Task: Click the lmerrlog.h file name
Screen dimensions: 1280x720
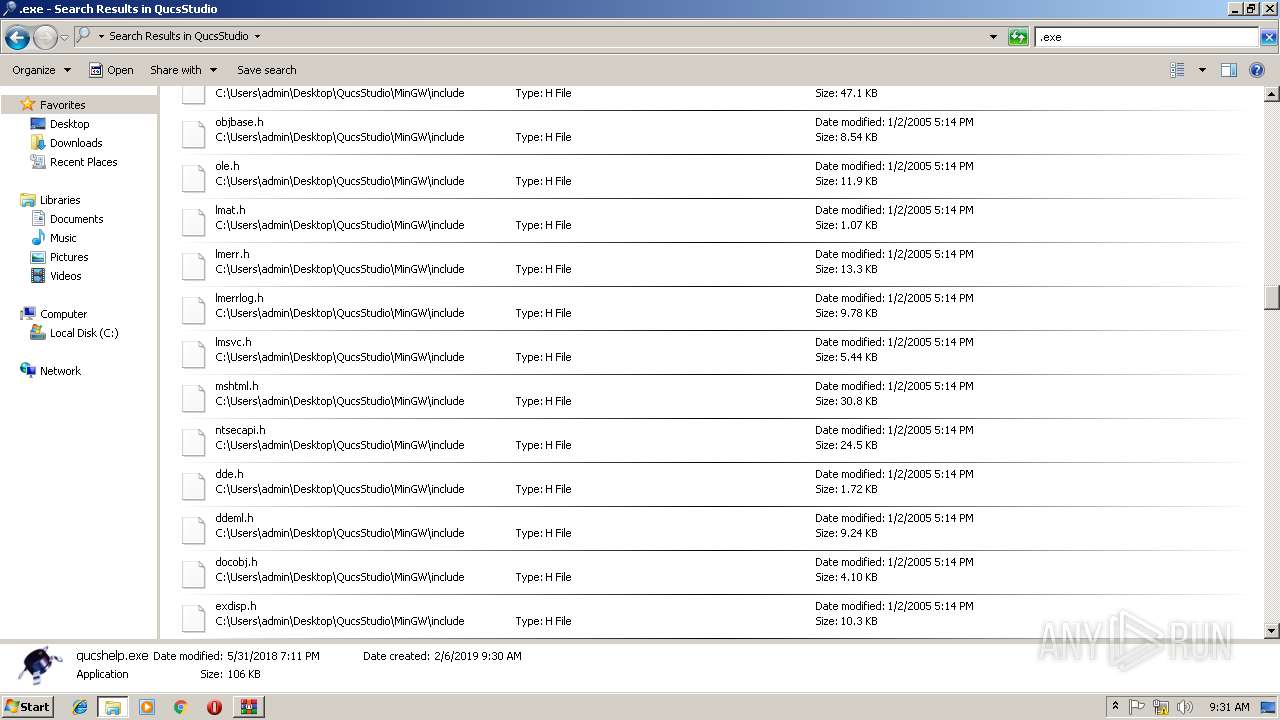Action: coord(239,298)
